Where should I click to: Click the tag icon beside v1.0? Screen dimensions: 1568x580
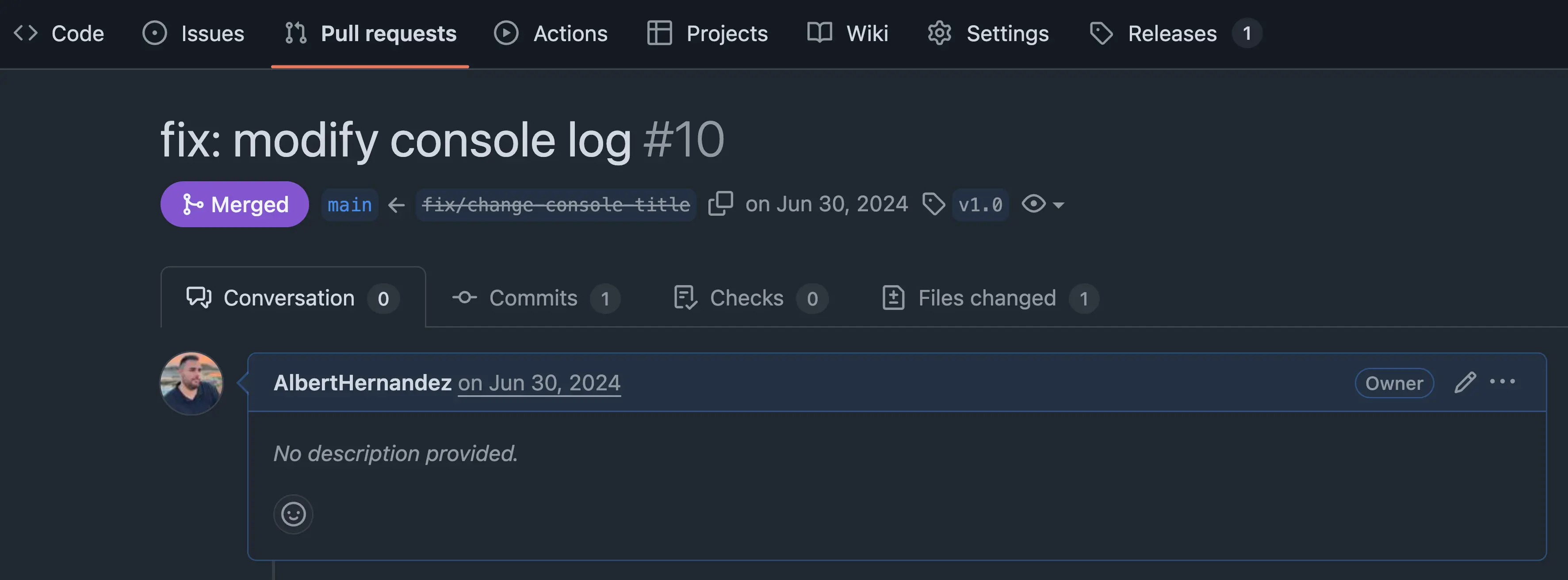[933, 204]
